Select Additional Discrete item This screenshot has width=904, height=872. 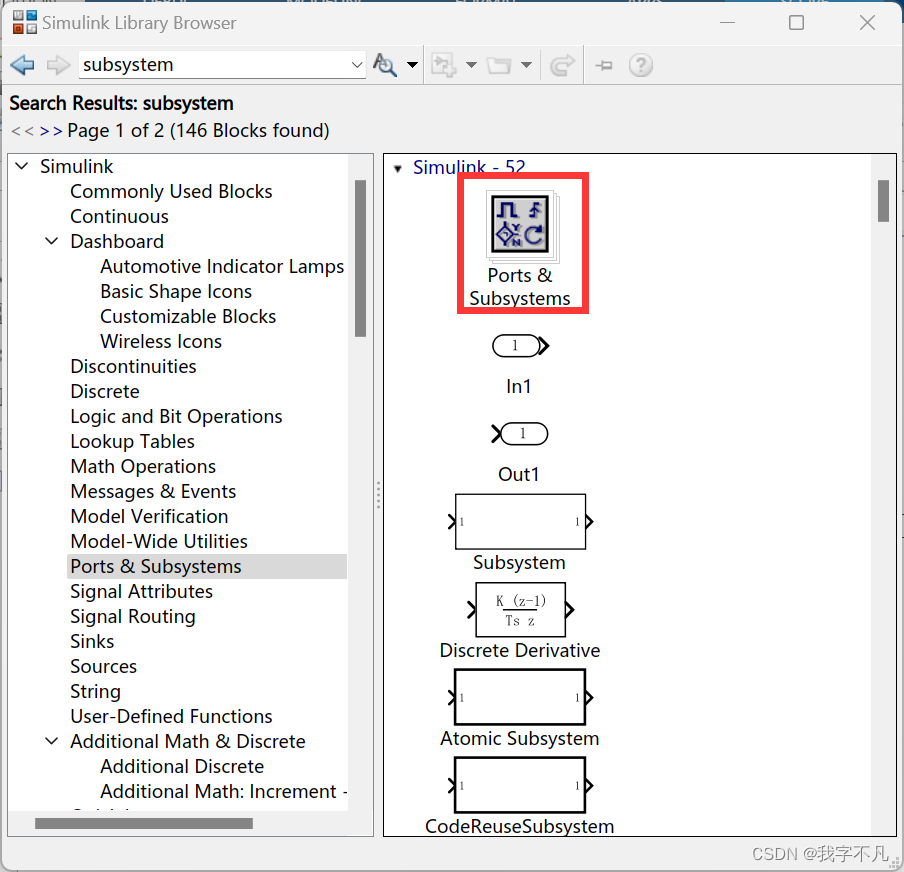182,766
